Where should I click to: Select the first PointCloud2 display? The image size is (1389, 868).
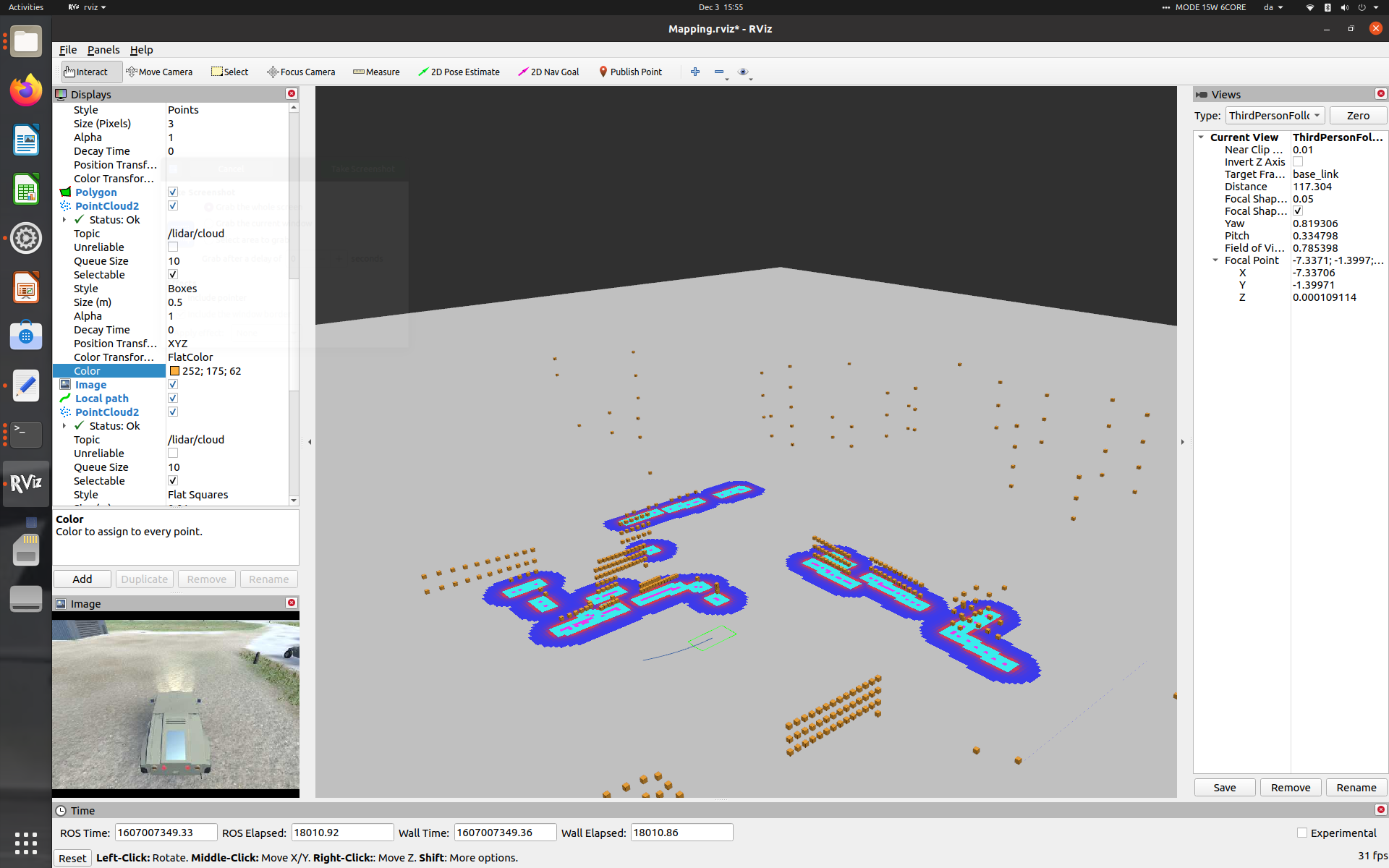(106, 206)
